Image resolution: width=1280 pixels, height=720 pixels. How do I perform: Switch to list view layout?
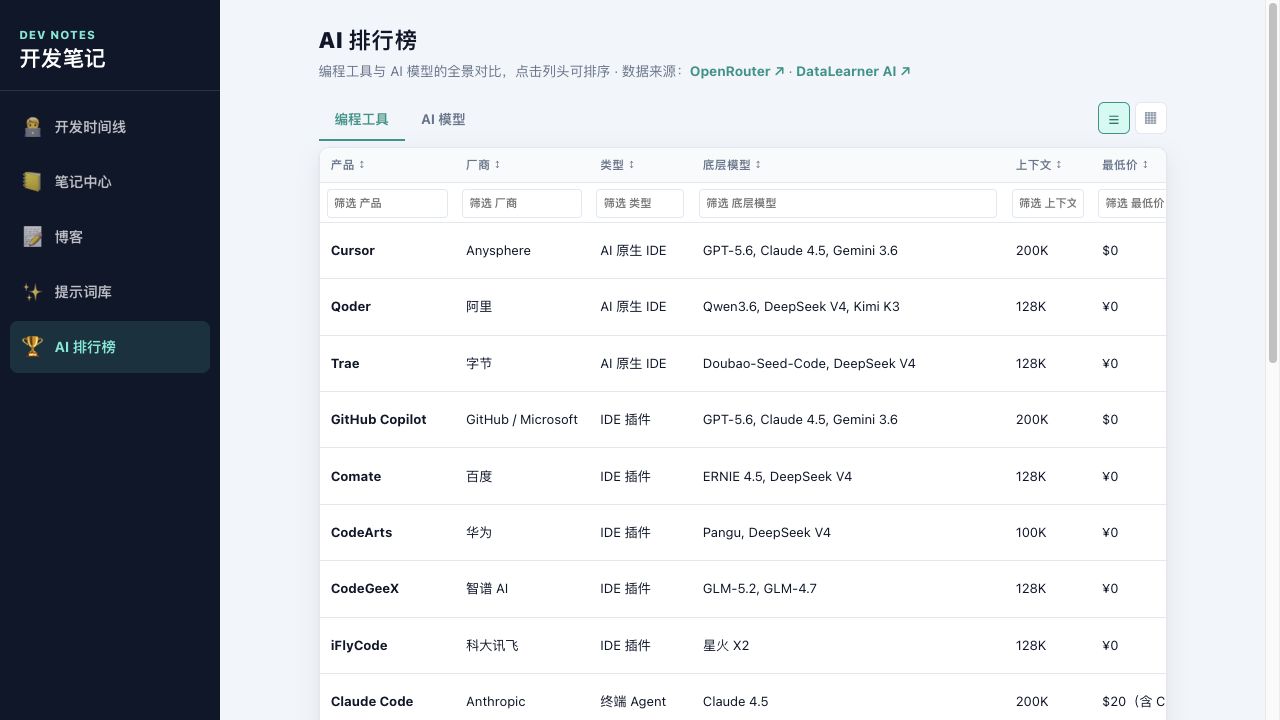tap(1114, 118)
